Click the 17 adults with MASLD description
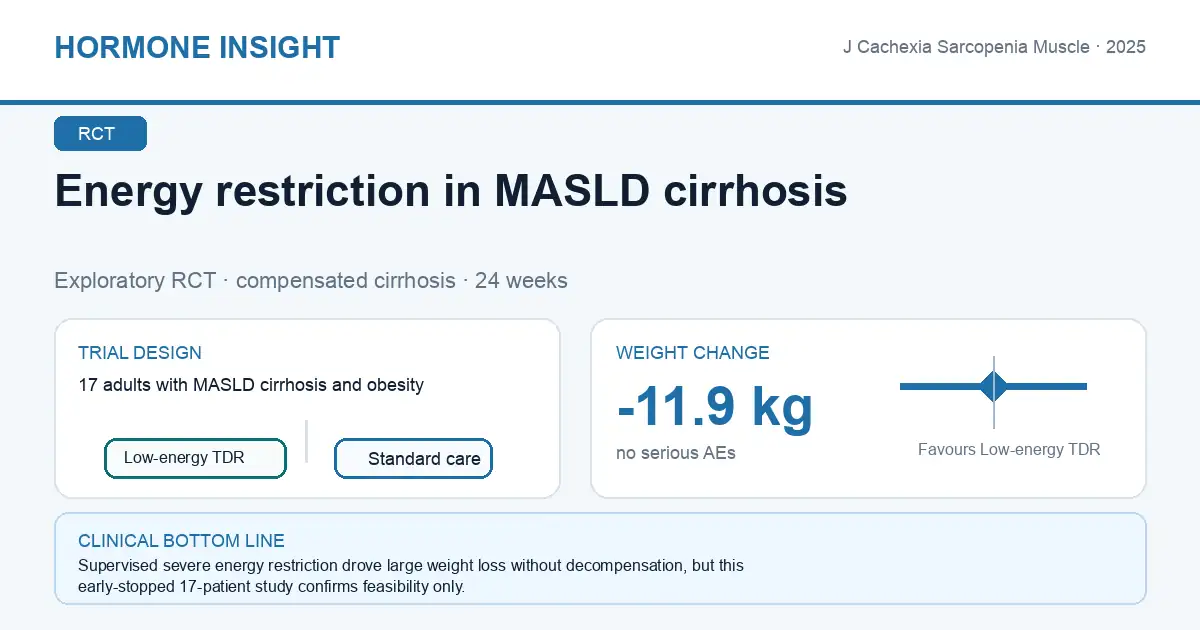The image size is (1200, 630). [251, 385]
